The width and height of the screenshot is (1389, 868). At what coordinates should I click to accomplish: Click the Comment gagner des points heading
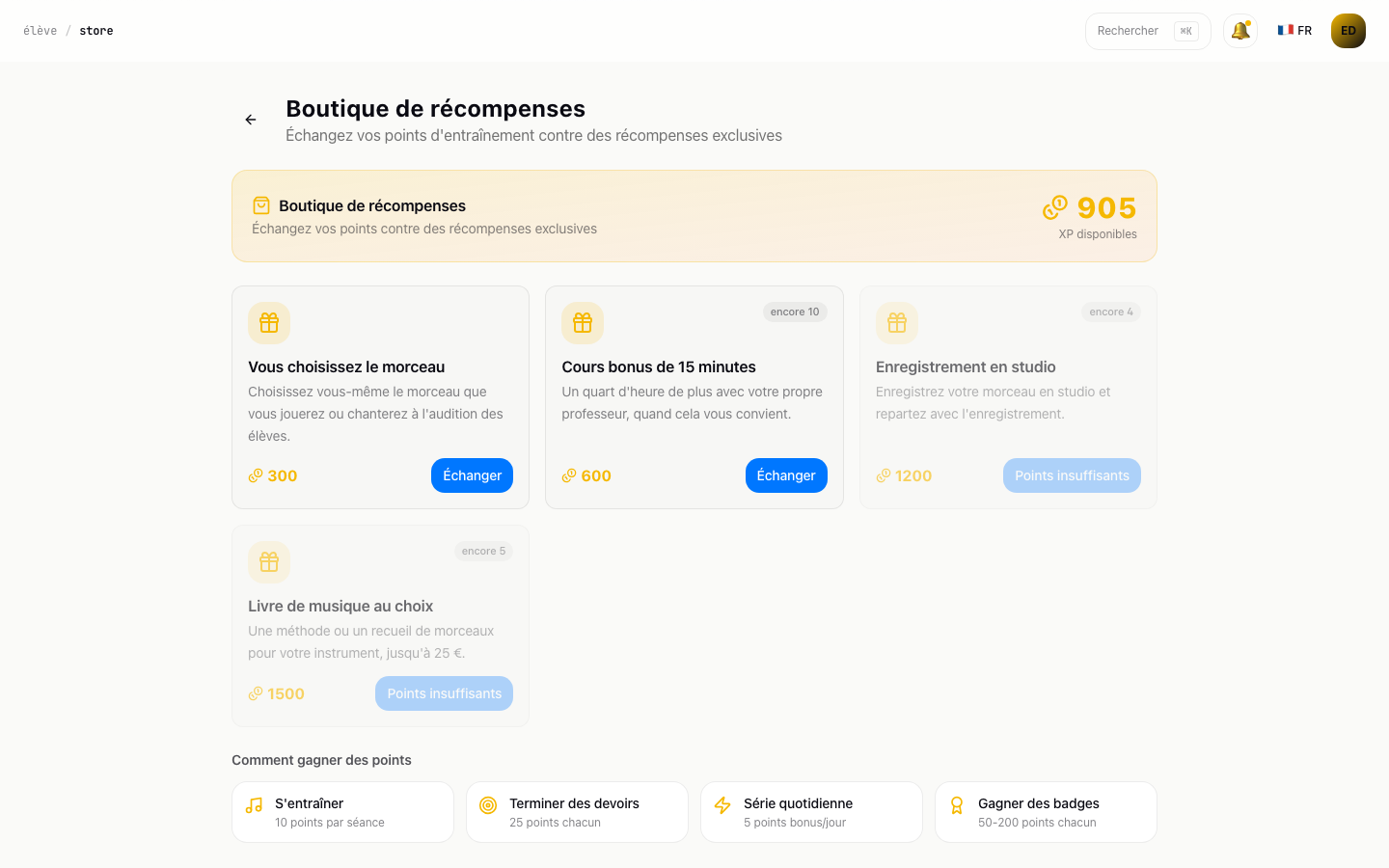point(321,760)
